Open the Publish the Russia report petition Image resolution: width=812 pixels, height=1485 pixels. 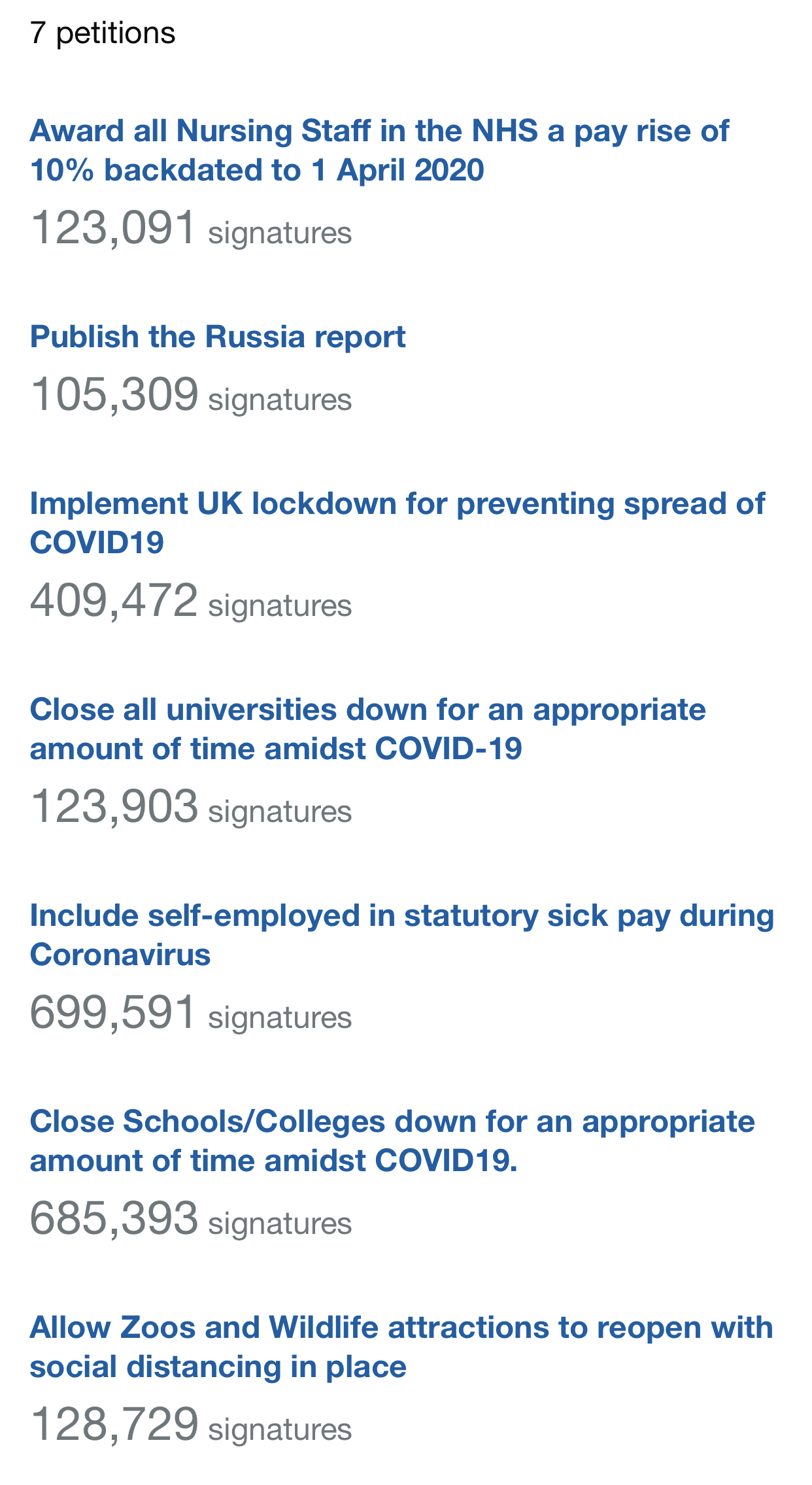point(218,337)
